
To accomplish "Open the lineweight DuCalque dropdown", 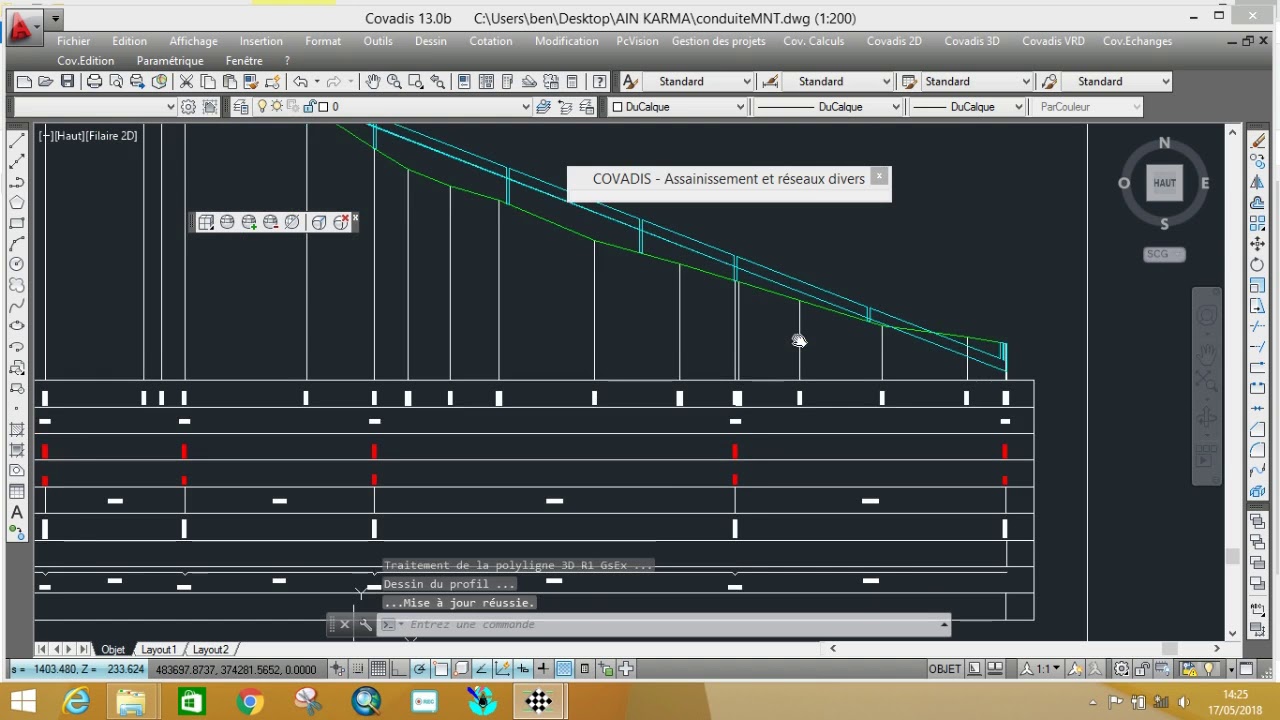I will (x=969, y=107).
